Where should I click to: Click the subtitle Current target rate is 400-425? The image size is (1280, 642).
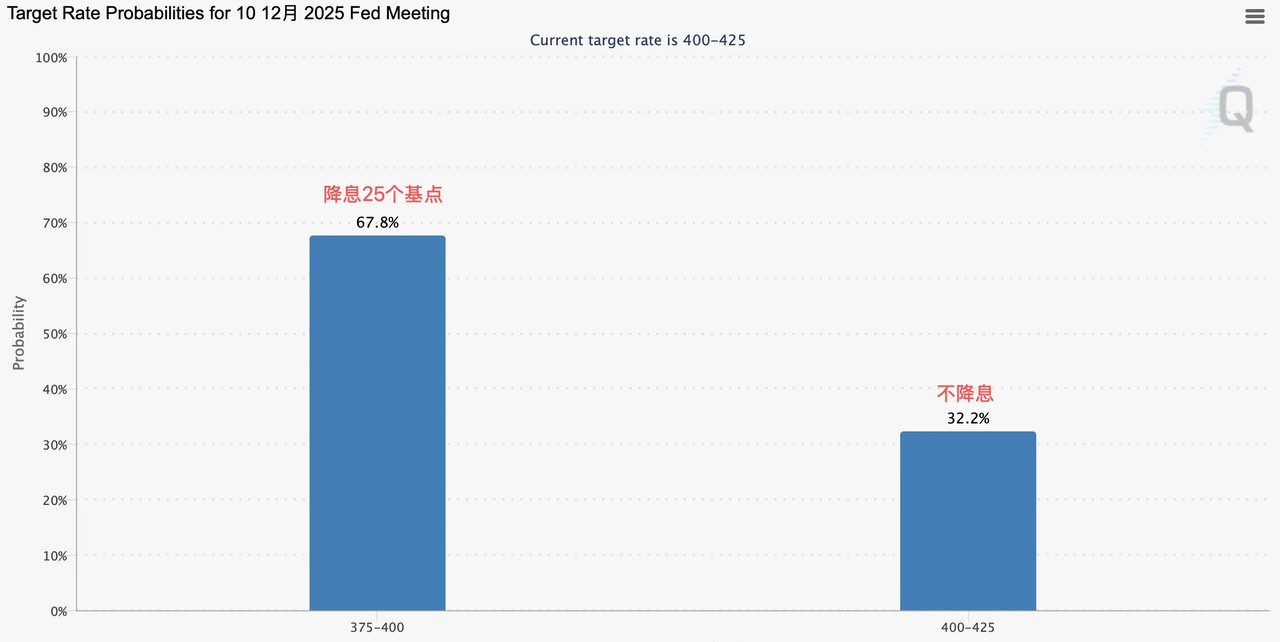pos(638,40)
